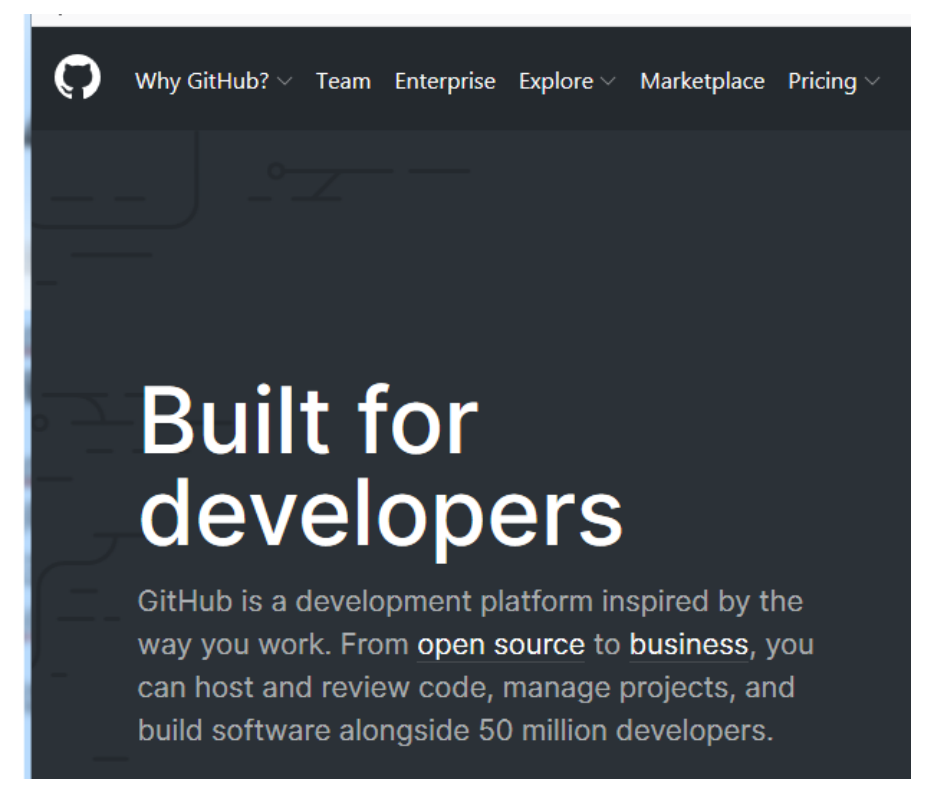Click the GitHub Octocat logo
931x791 pixels.
tap(77, 77)
